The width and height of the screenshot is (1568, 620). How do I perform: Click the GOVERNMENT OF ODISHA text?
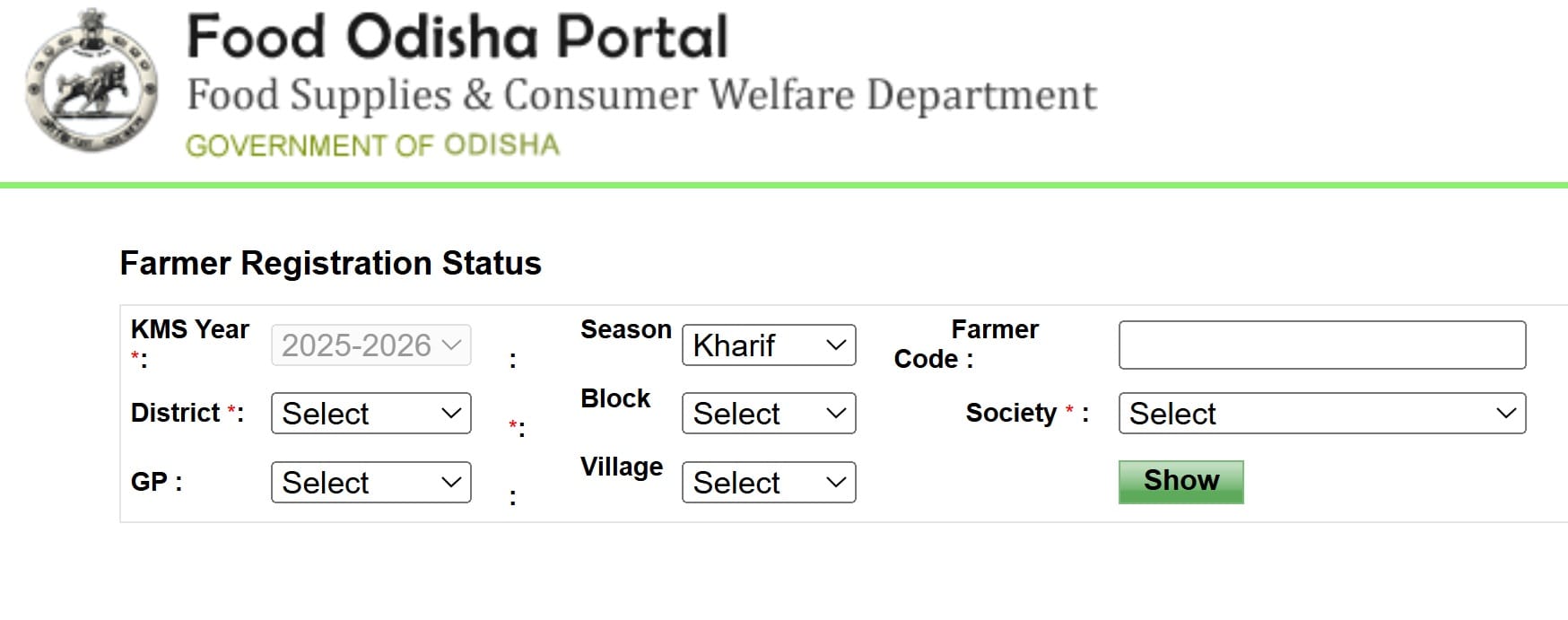371,144
